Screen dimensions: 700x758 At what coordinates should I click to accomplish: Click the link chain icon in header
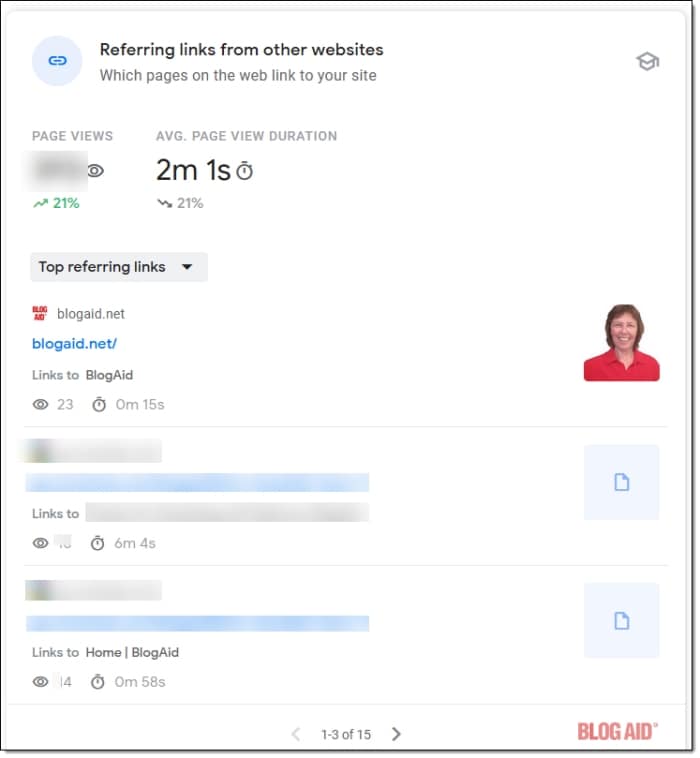point(58,61)
